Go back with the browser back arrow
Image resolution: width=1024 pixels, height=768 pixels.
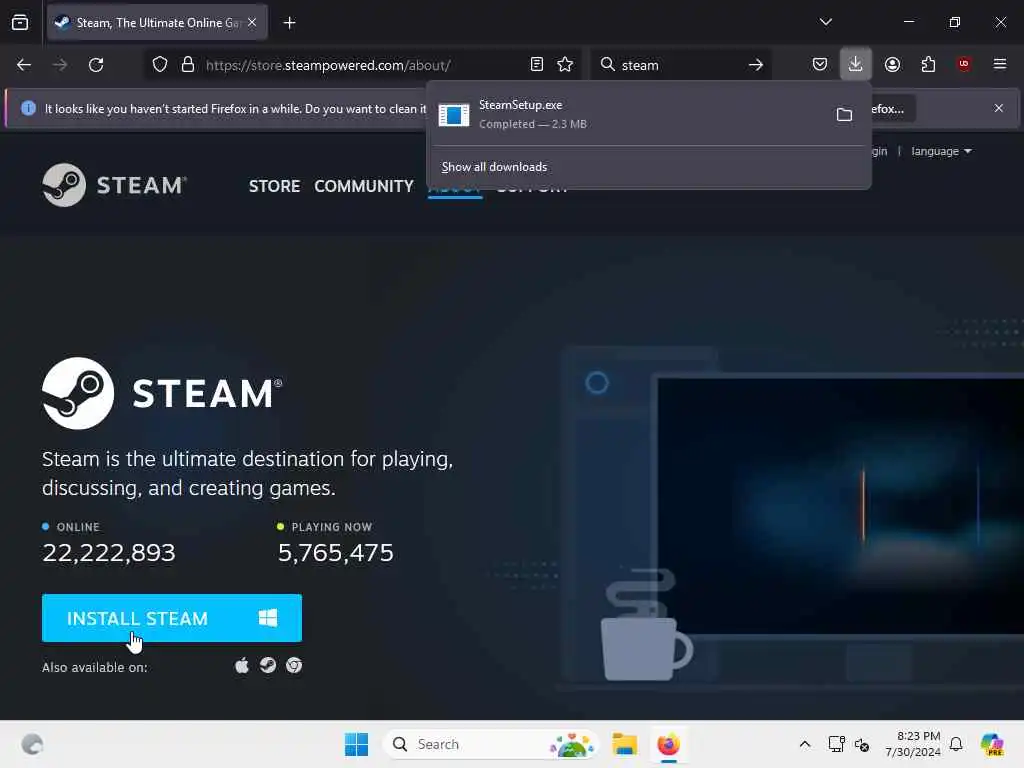pos(24,65)
